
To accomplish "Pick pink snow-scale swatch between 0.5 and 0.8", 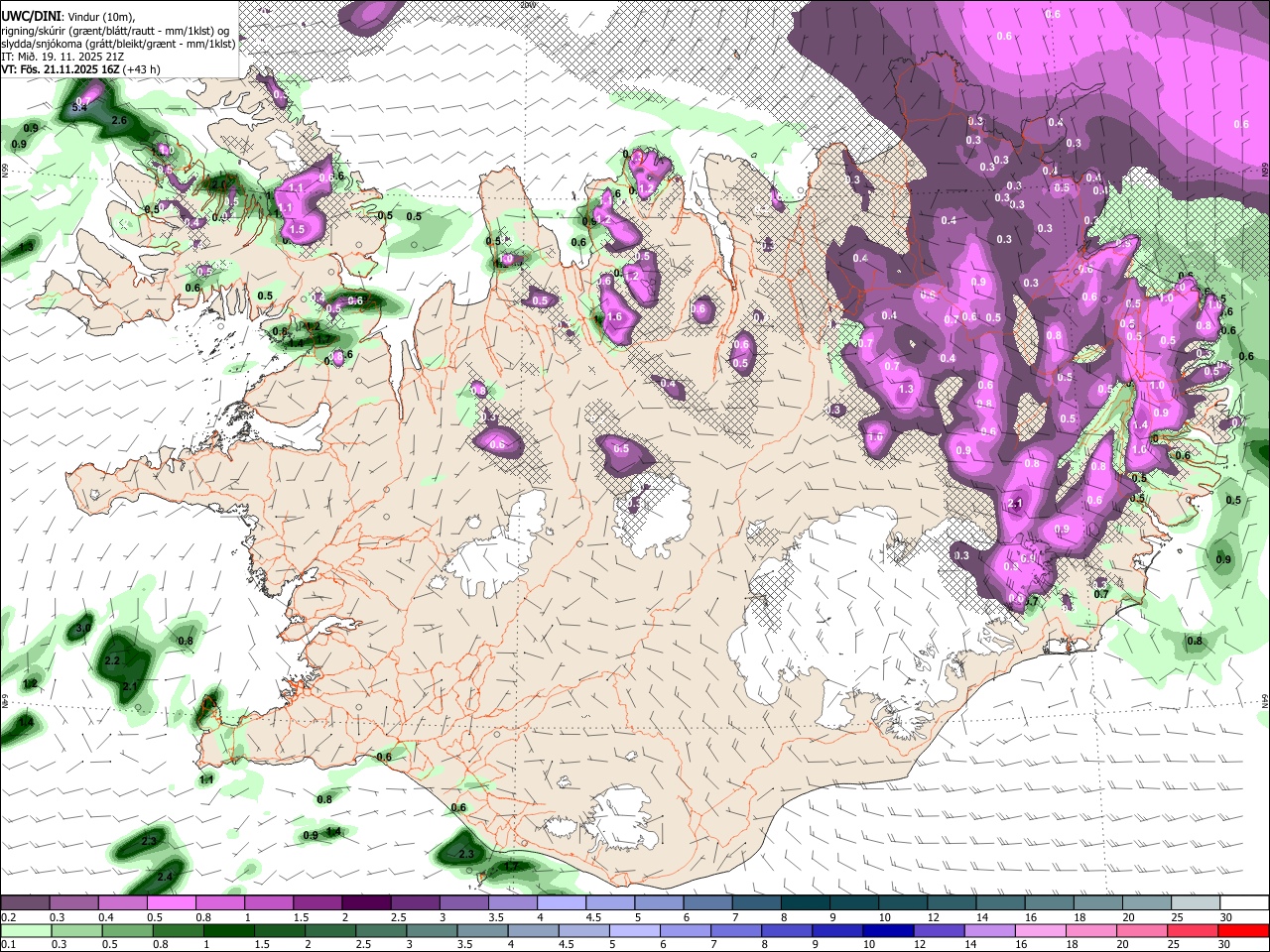I will coord(171,902).
